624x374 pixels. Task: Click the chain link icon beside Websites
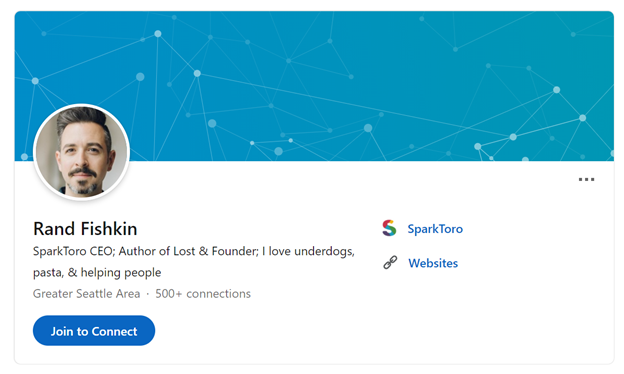[390, 262]
